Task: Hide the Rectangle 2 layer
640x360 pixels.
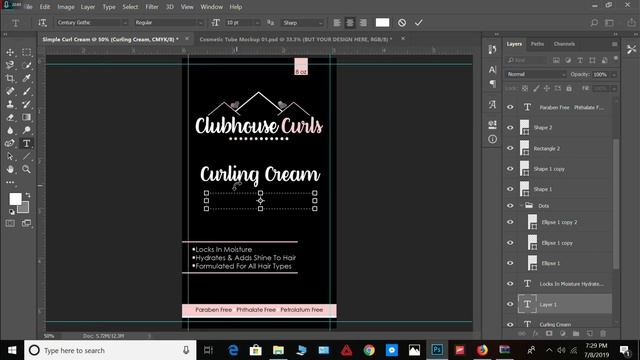Action: [x=510, y=148]
